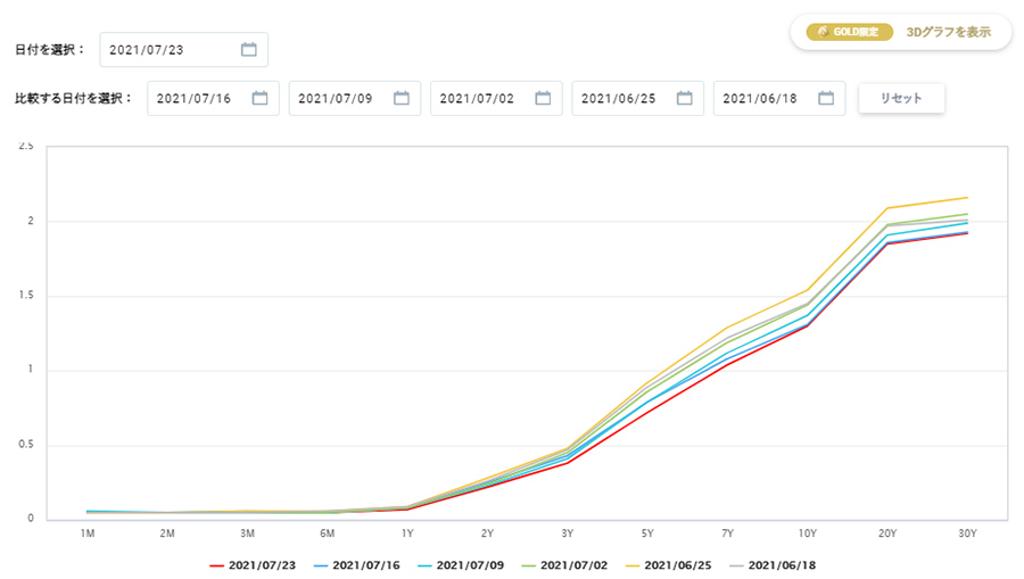
Task: Toggle the 2021/06/18 legend series
Action: (773, 565)
